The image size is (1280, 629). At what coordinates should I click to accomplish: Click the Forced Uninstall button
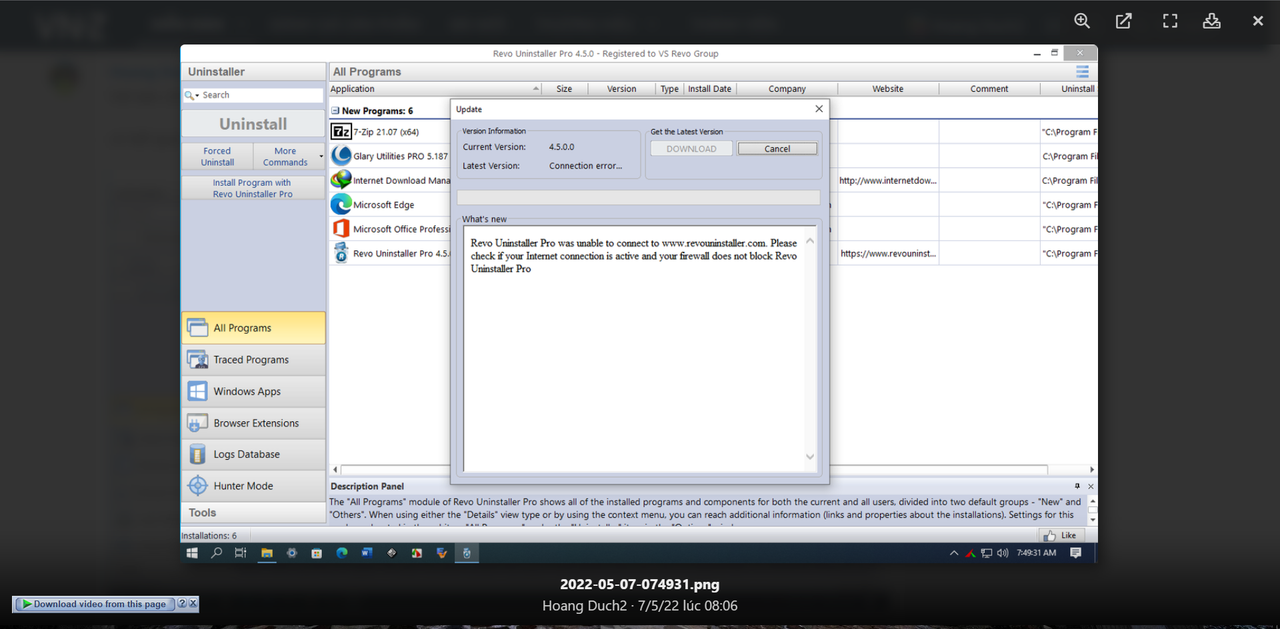[217, 157]
